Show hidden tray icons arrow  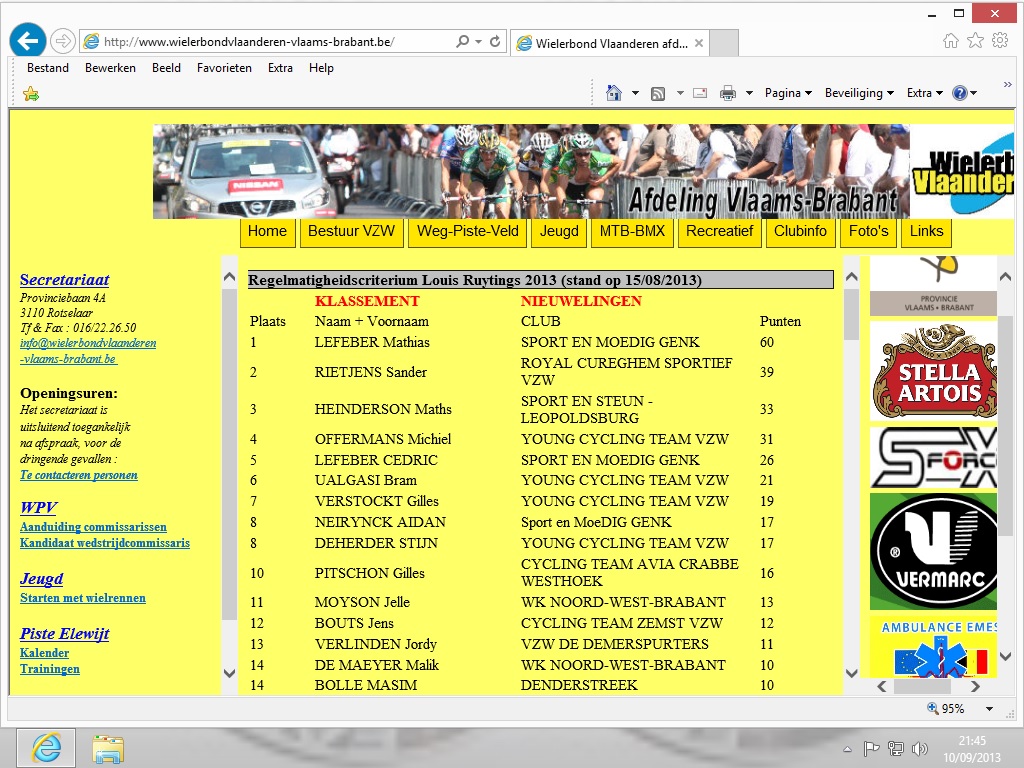coord(848,749)
